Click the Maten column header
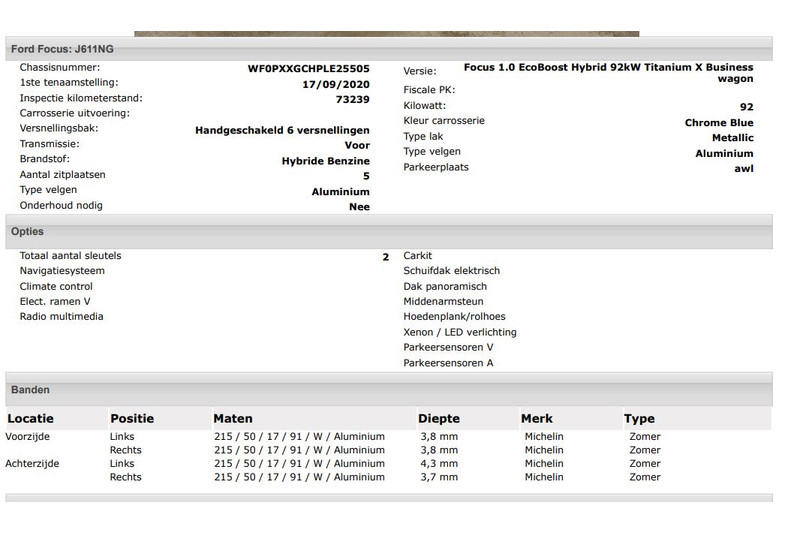800x533 pixels. pos(233,418)
